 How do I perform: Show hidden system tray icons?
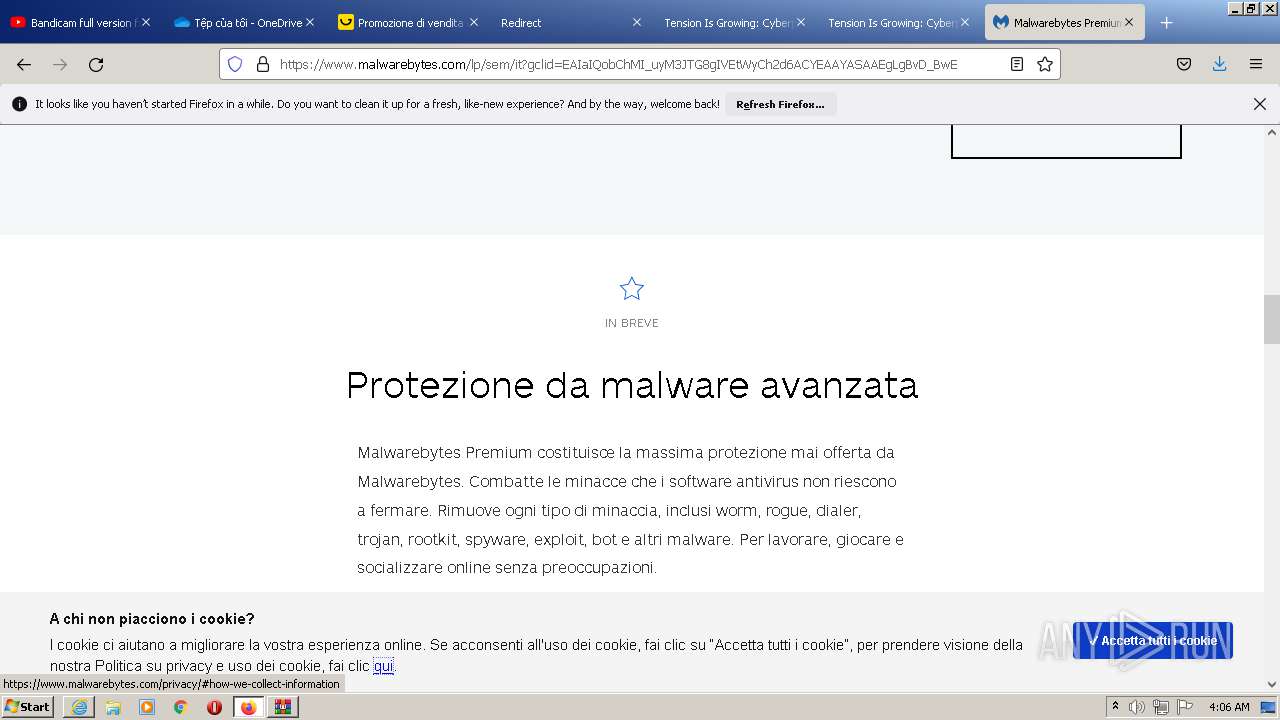tap(1115, 707)
